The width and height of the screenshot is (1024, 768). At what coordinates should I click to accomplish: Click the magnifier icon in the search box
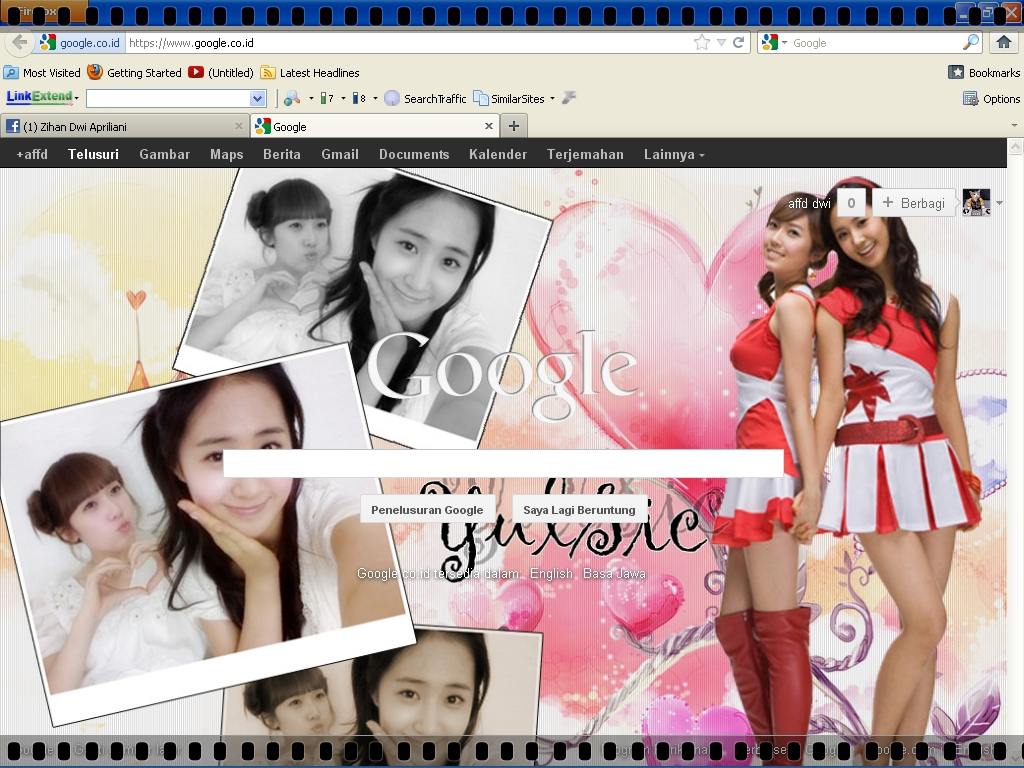[x=971, y=42]
